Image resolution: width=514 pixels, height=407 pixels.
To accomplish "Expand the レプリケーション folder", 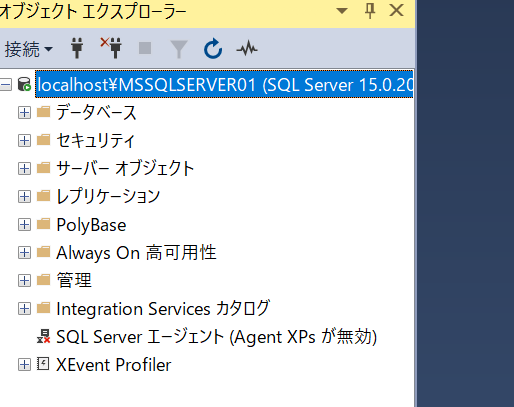I will coord(24,197).
